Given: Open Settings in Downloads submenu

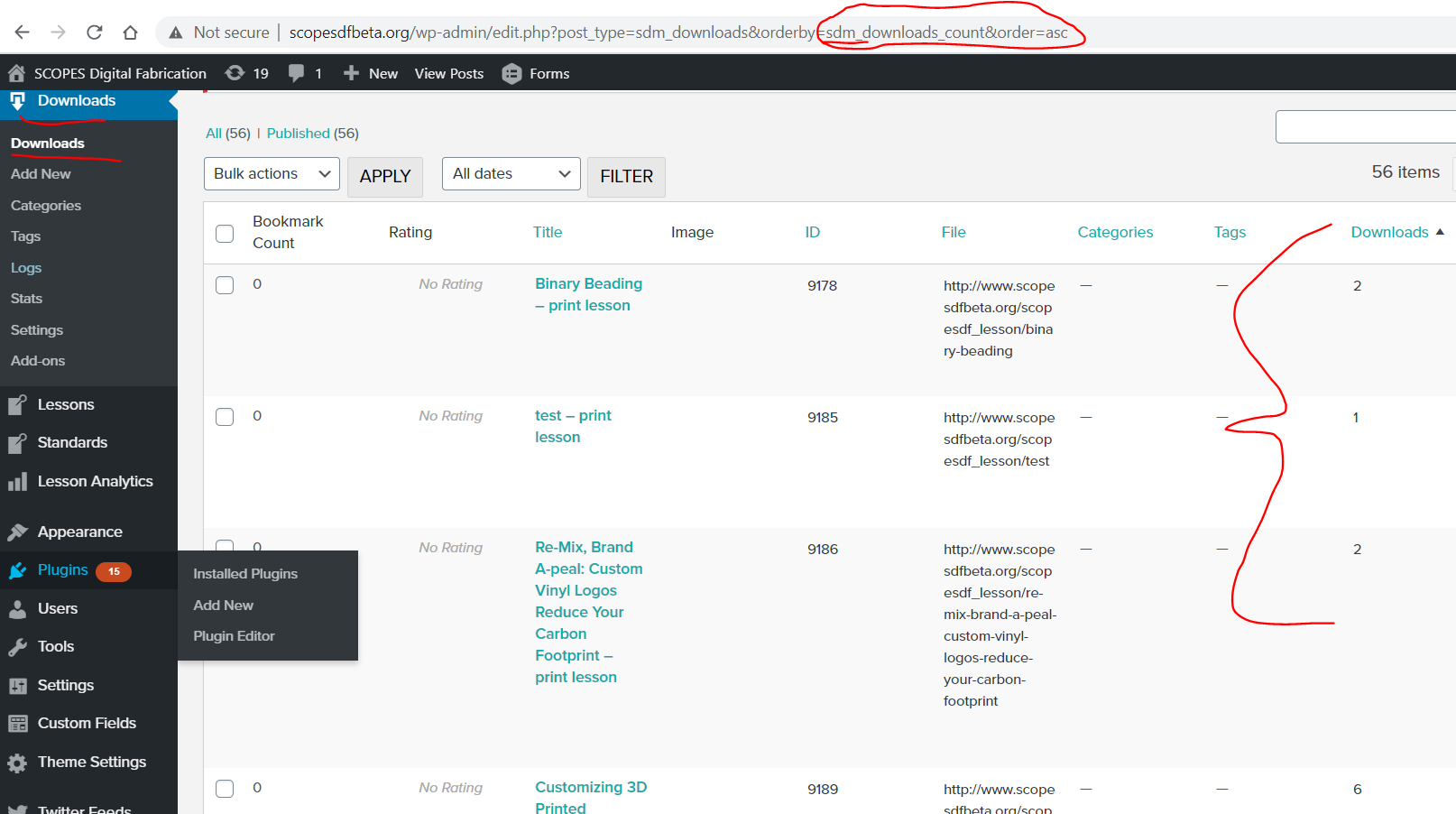Looking at the screenshot, I should (x=37, y=330).
